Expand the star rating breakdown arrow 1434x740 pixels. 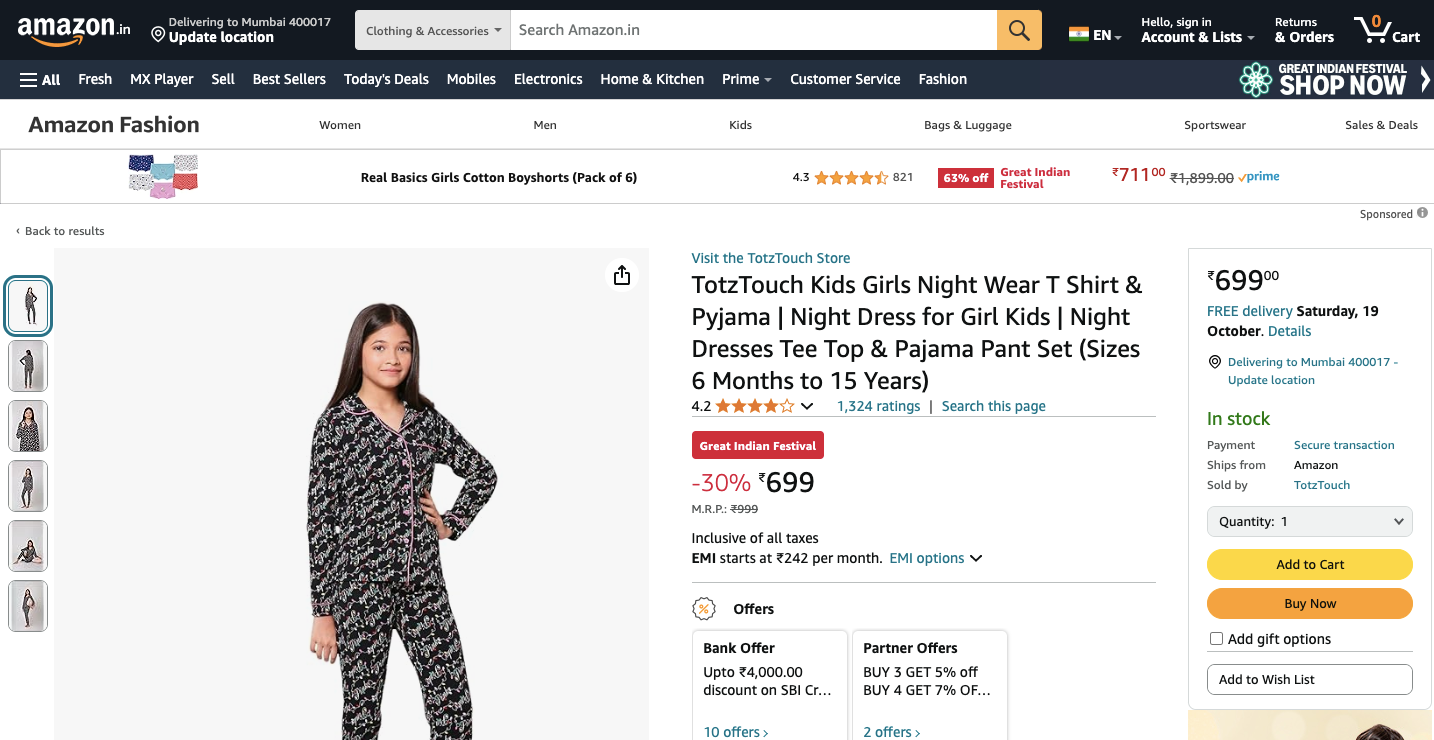[807, 406]
